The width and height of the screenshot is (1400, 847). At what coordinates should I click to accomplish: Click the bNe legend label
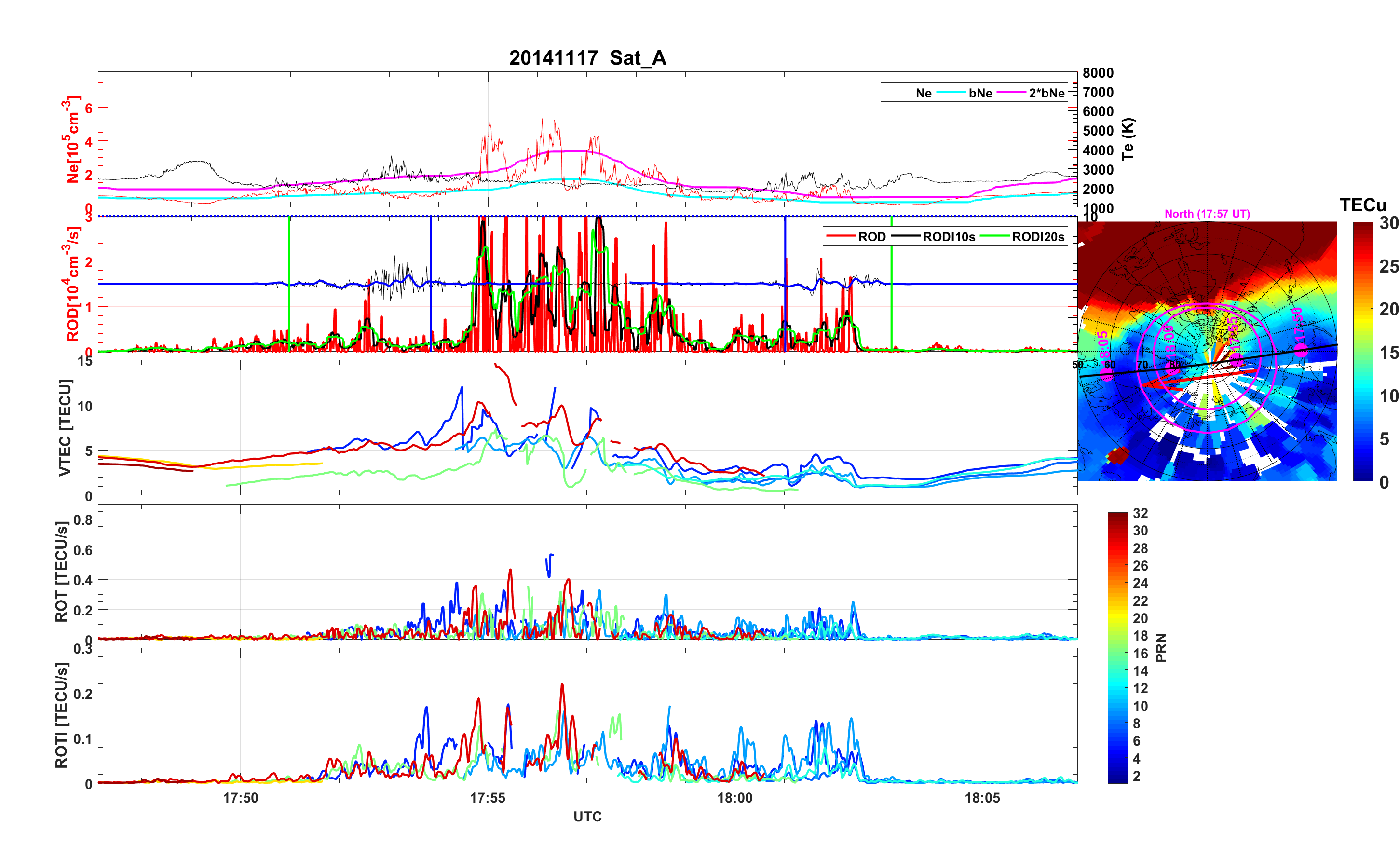tap(980, 93)
